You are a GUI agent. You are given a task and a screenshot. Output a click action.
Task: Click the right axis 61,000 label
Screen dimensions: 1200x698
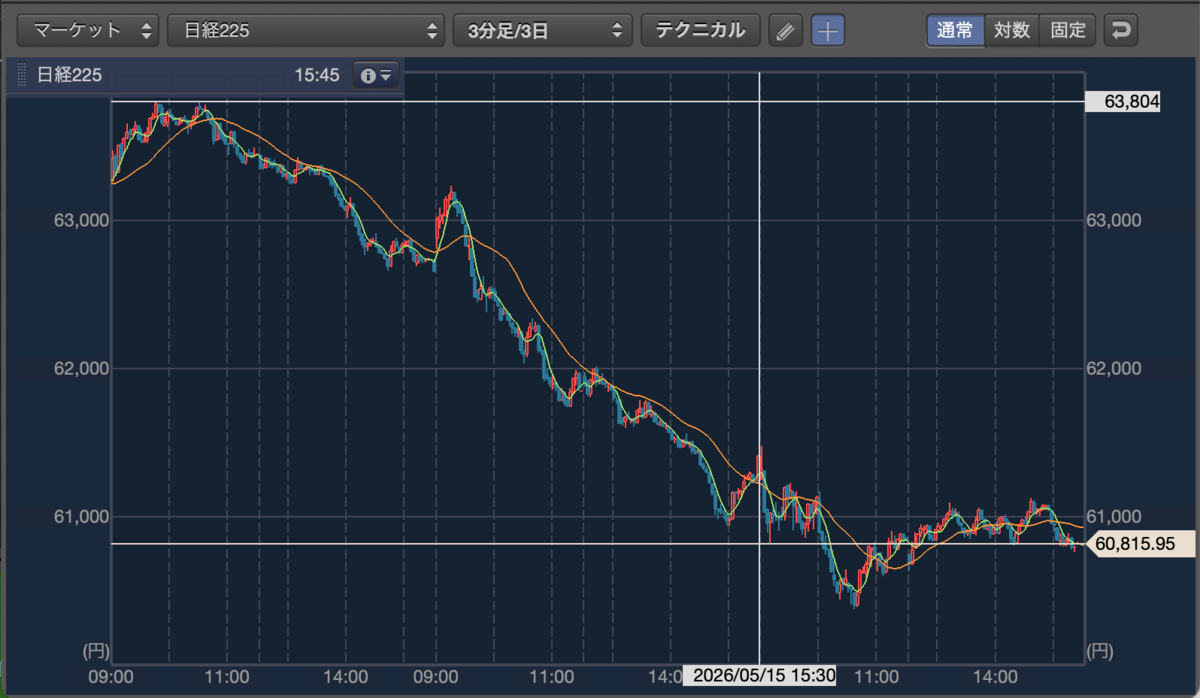click(1113, 516)
